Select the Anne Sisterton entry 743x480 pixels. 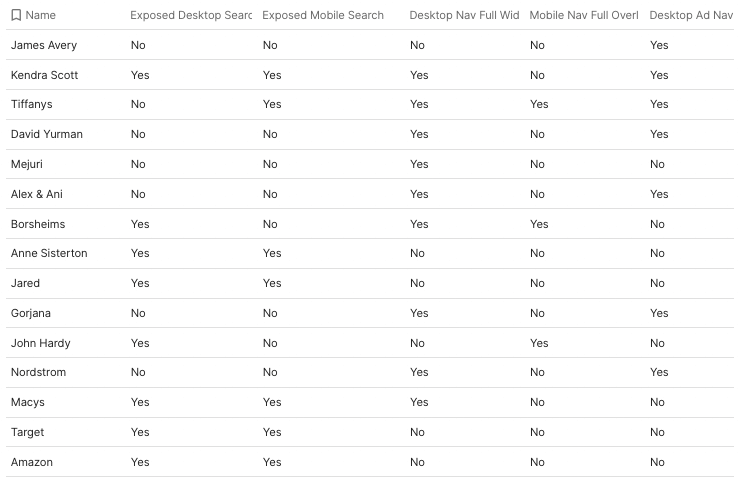[49, 253]
